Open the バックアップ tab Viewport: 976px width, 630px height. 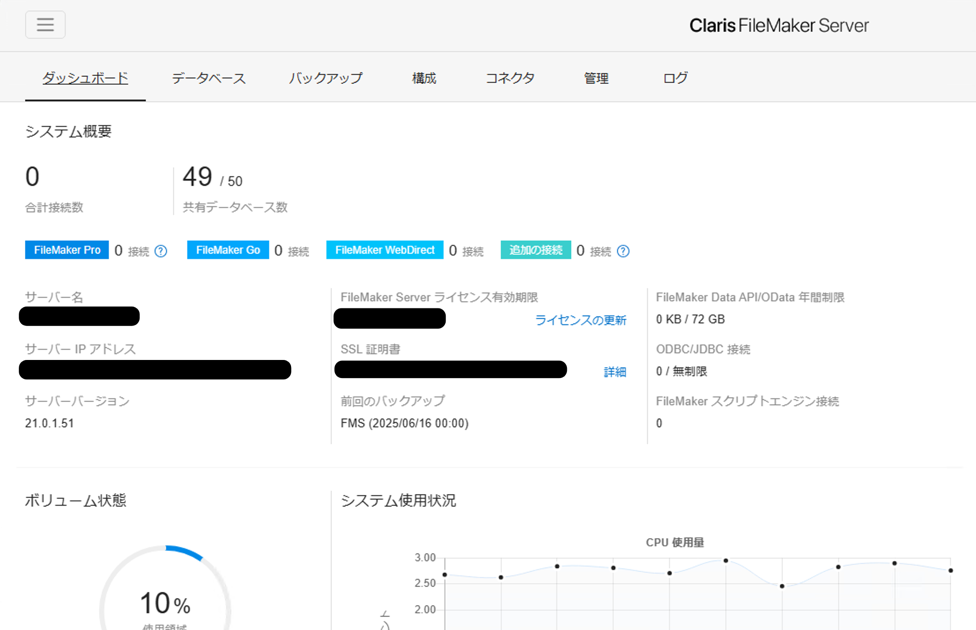(x=326, y=78)
